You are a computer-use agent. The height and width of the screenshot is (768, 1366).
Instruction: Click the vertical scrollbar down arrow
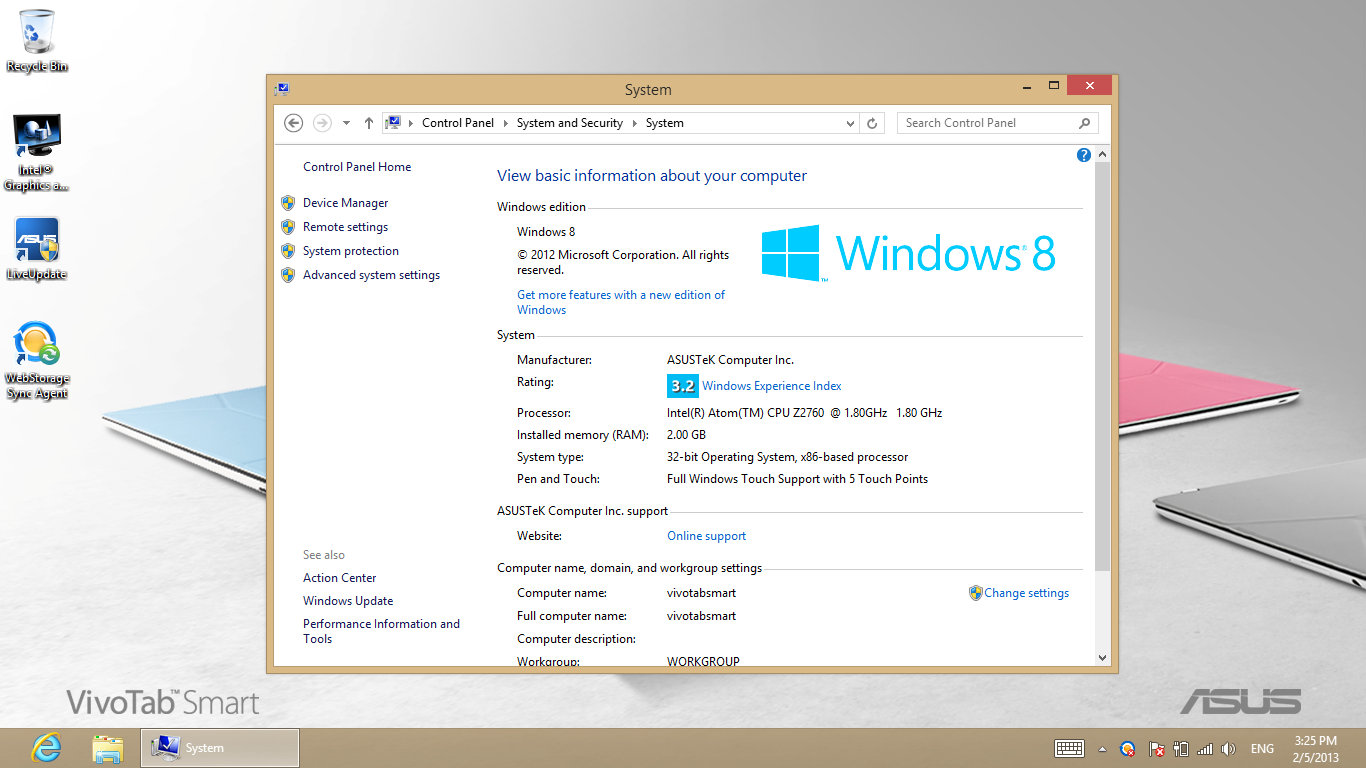coord(1103,657)
